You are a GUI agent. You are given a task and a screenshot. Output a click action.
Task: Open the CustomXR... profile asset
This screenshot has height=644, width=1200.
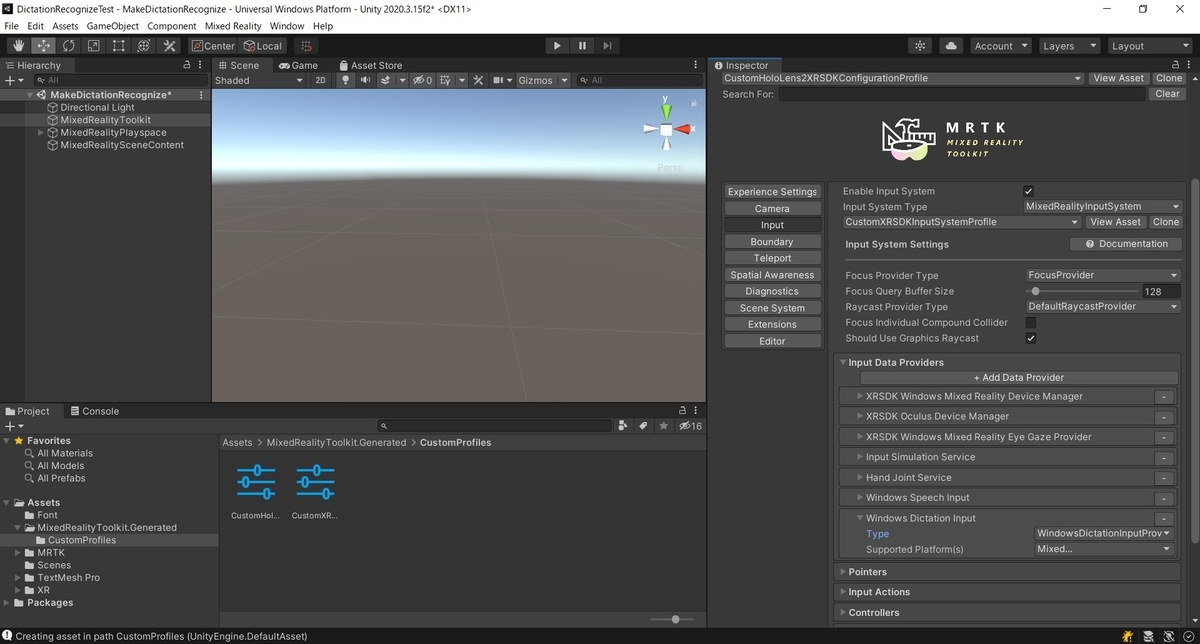(x=315, y=492)
